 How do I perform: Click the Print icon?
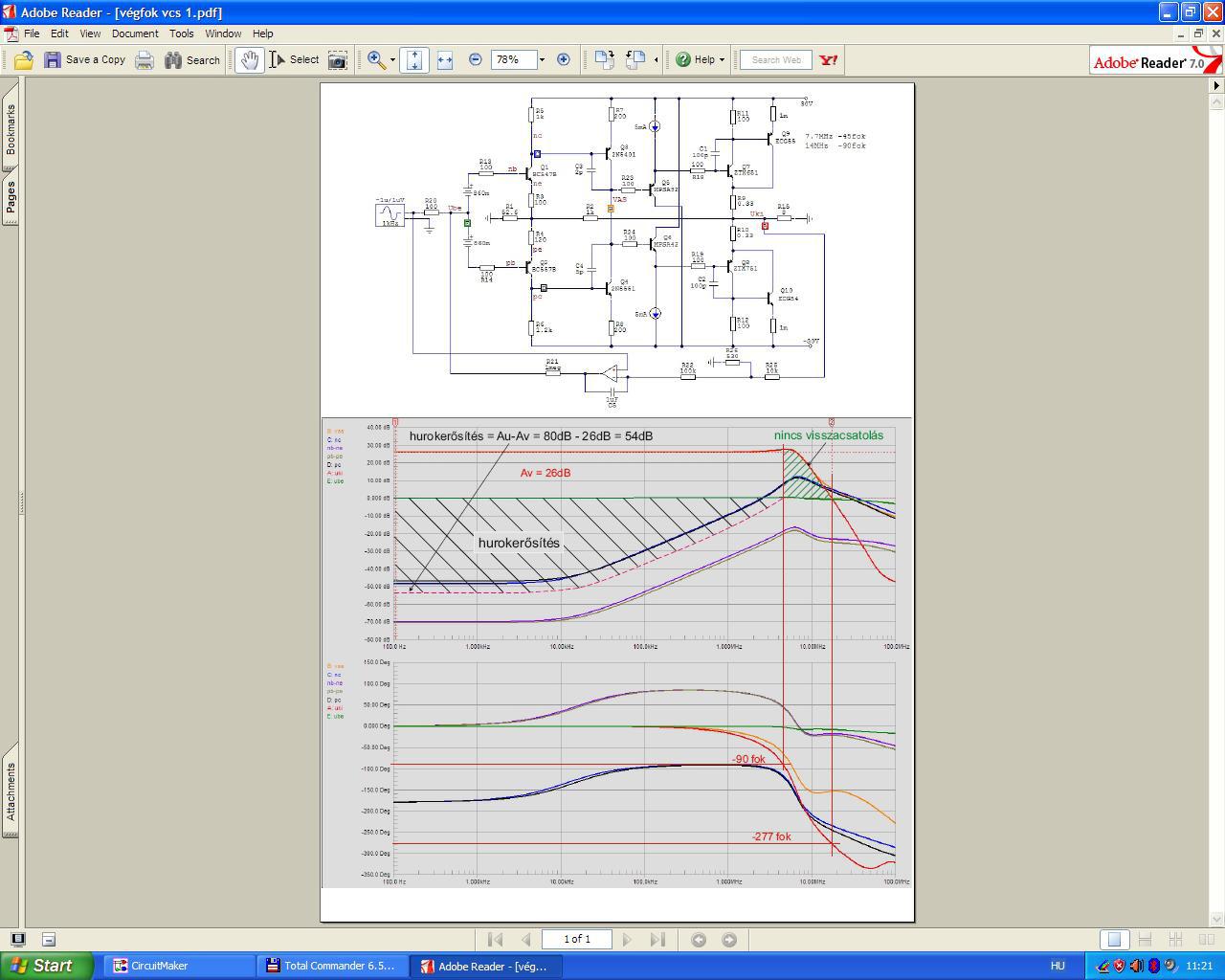145,60
